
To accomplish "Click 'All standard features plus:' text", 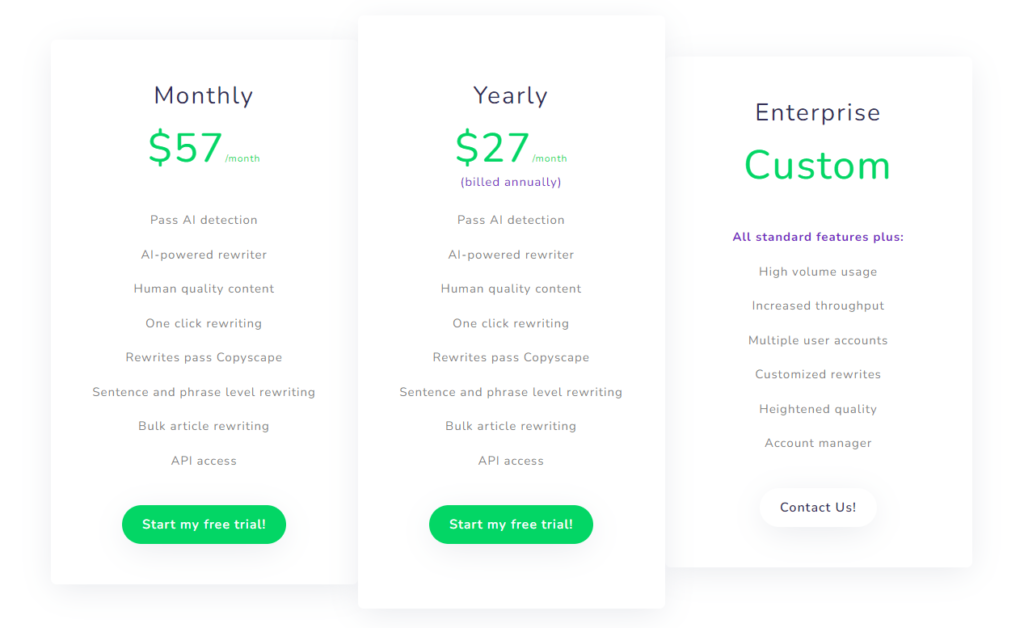I will click(x=818, y=237).
